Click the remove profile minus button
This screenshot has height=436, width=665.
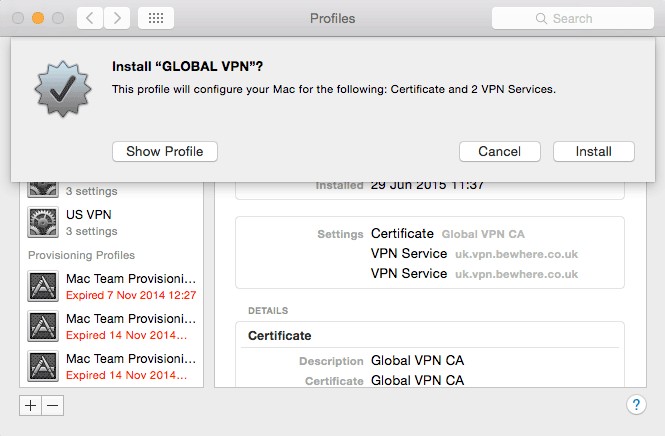pyautogui.click(x=53, y=406)
